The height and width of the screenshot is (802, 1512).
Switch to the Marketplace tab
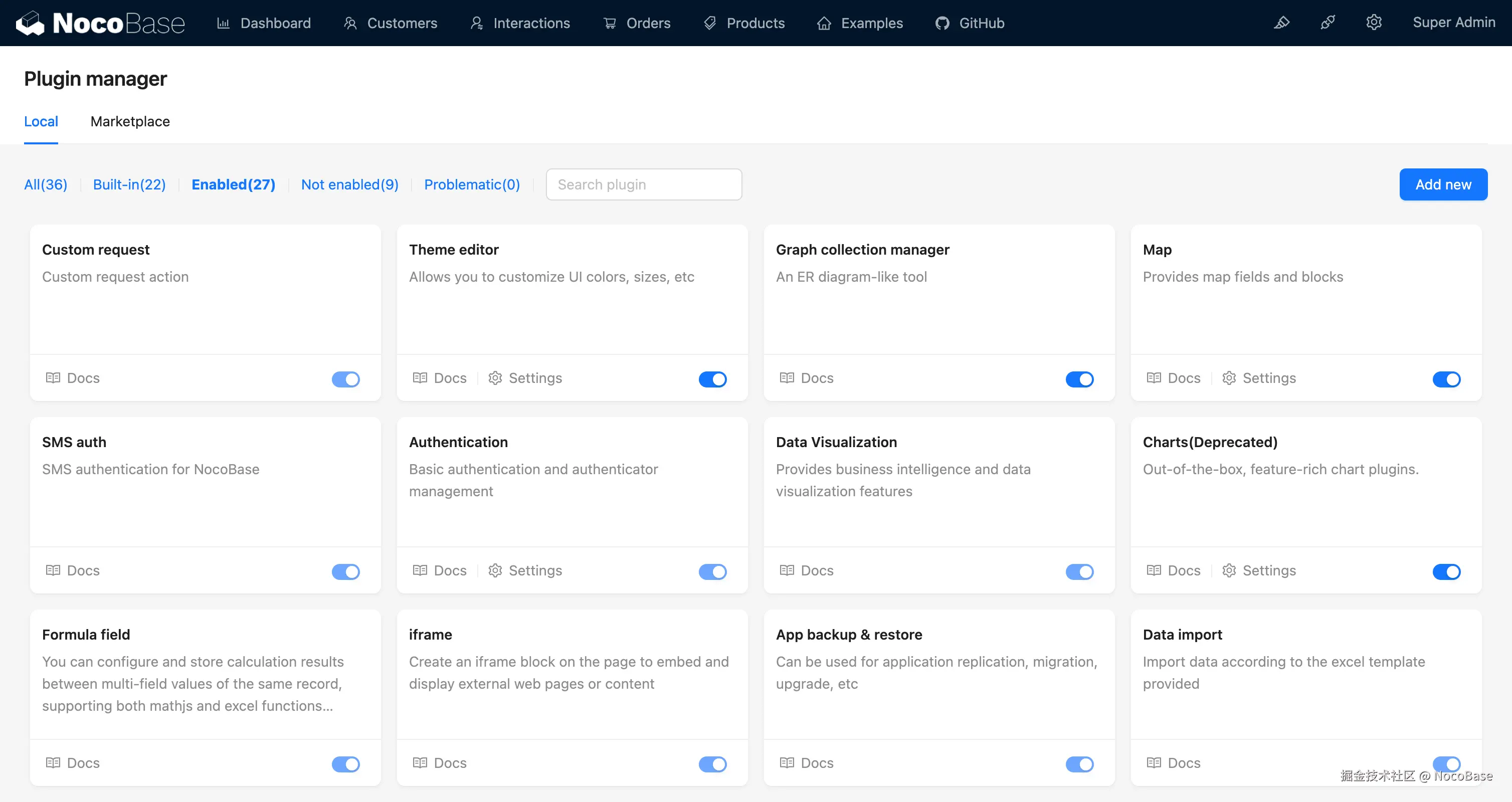pyautogui.click(x=130, y=121)
